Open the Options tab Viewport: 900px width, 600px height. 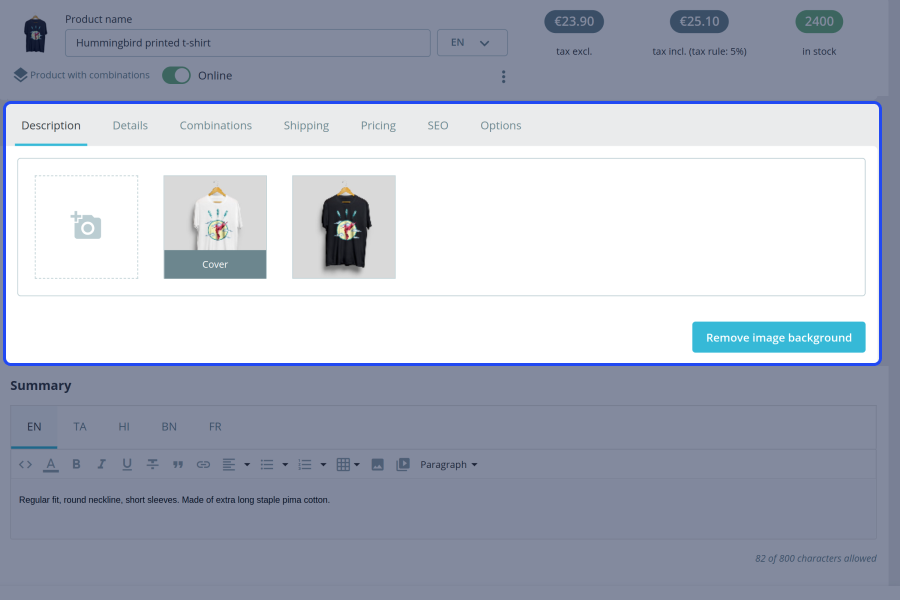click(x=501, y=125)
